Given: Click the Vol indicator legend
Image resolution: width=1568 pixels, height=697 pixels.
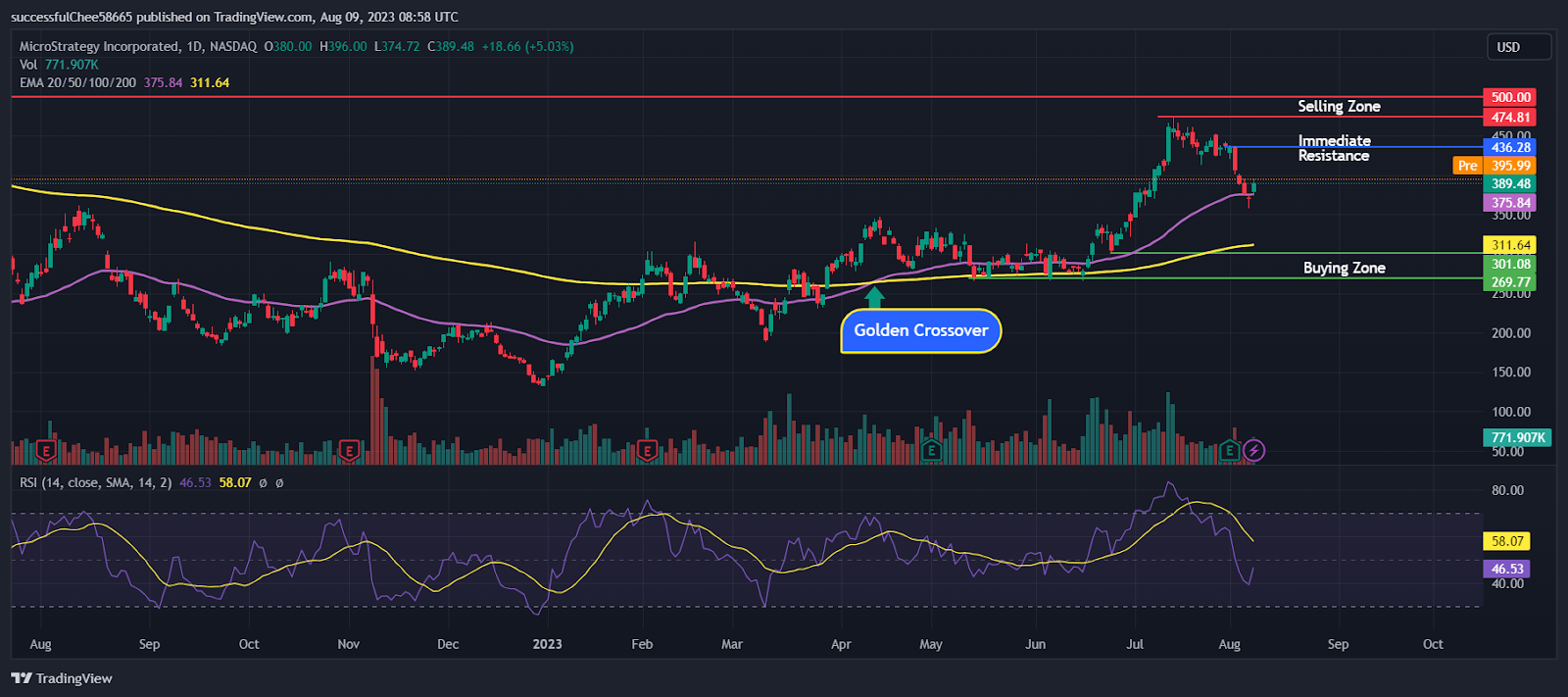Looking at the screenshot, I should click(x=28, y=65).
